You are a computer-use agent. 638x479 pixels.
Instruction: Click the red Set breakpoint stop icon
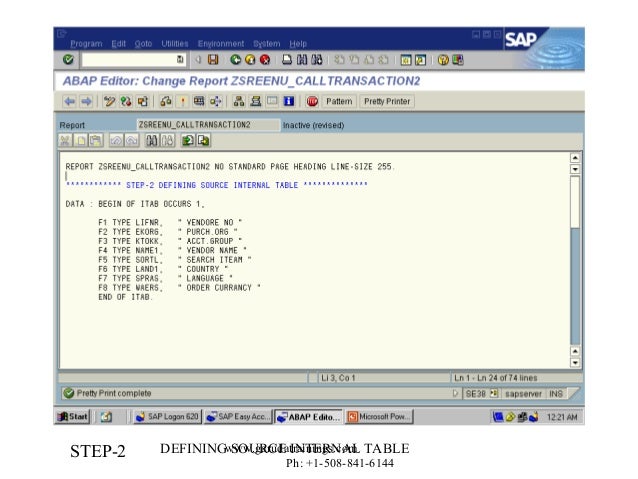312,101
